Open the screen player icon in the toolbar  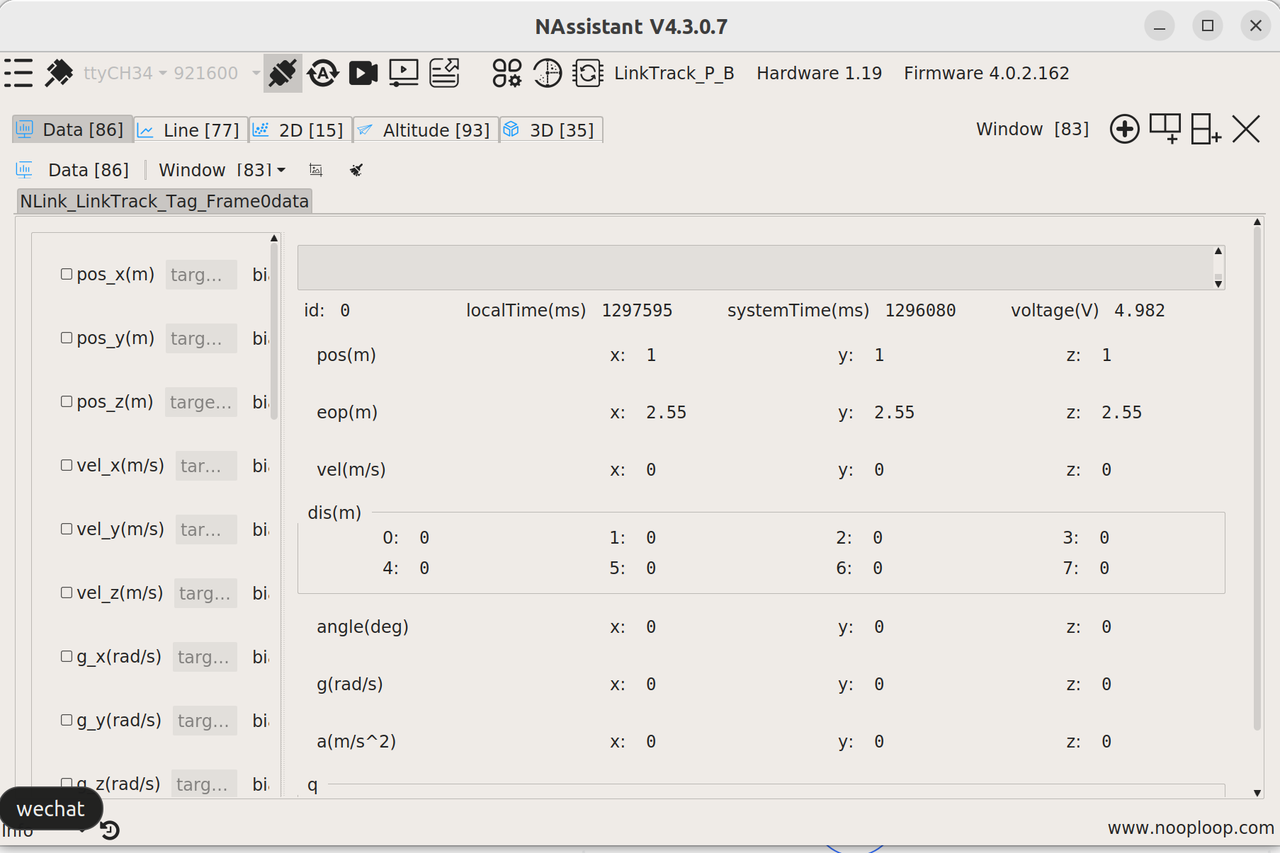[x=403, y=73]
